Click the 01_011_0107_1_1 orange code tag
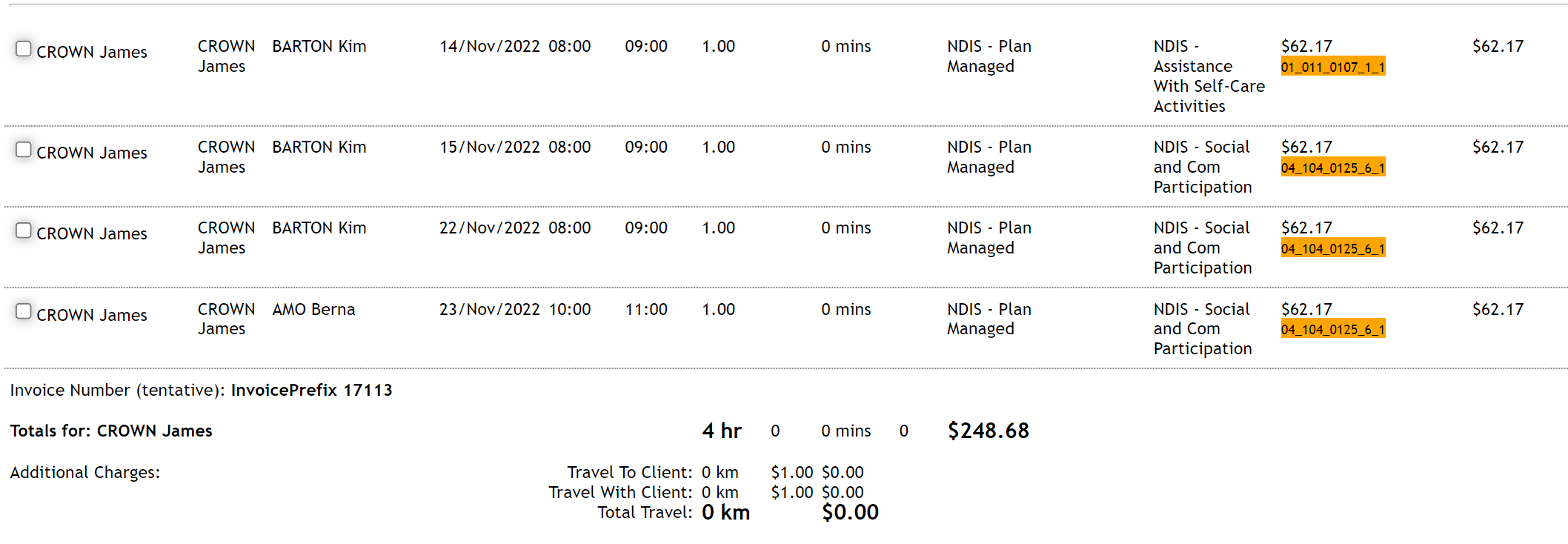 pyautogui.click(x=1332, y=67)
